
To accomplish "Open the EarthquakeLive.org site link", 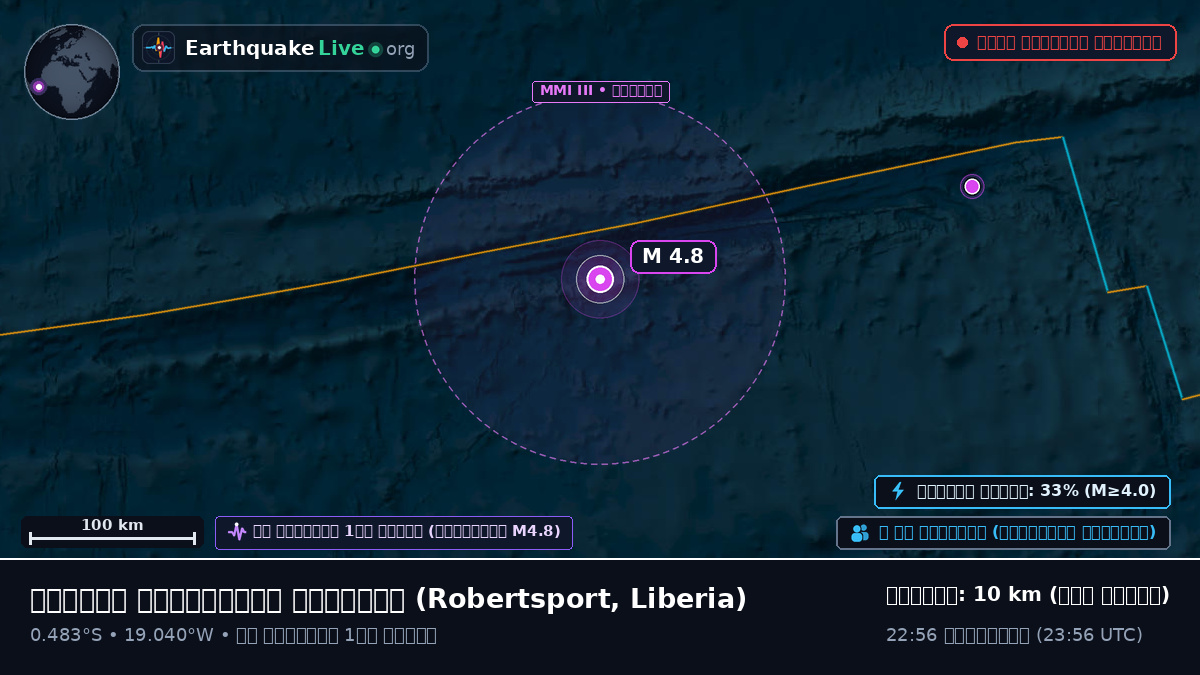I will click(280, 48).
